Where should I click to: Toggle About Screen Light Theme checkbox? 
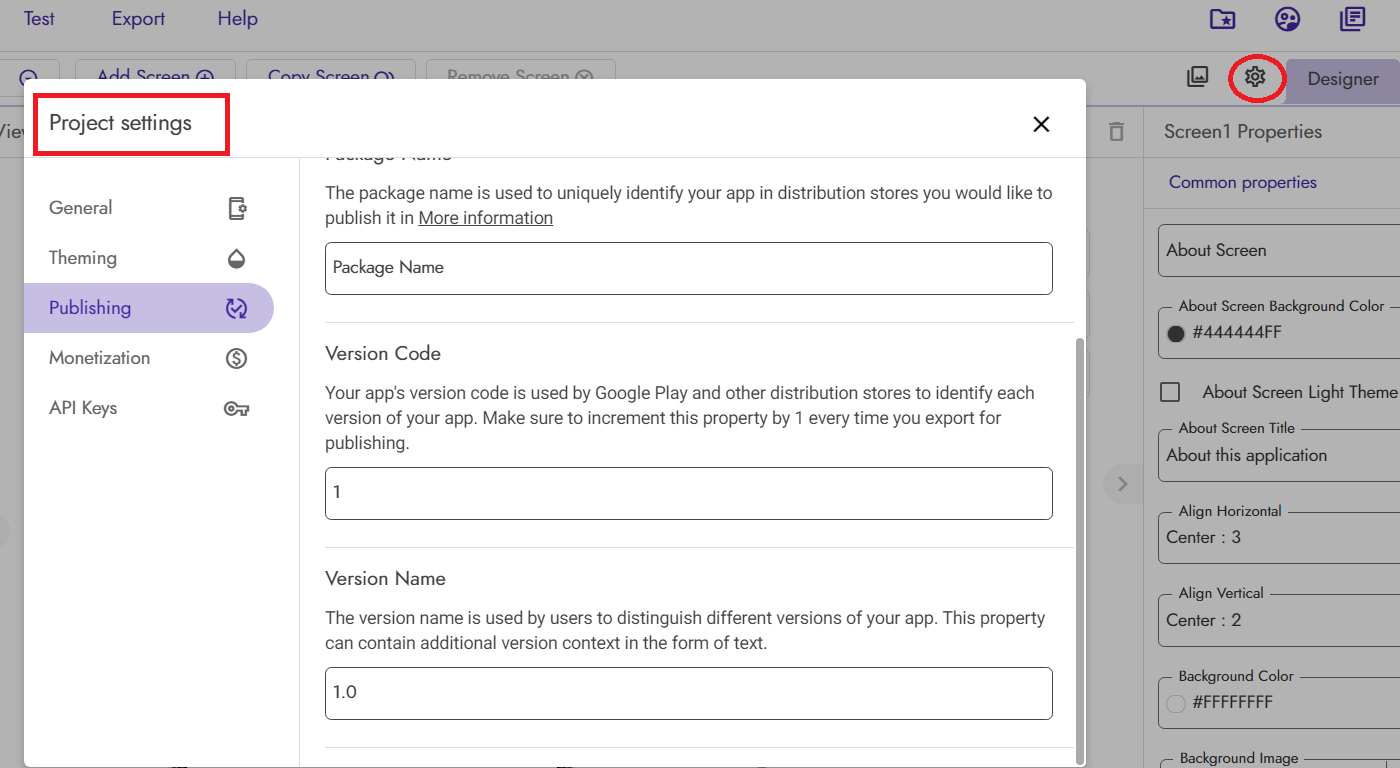coord(1170,392)
